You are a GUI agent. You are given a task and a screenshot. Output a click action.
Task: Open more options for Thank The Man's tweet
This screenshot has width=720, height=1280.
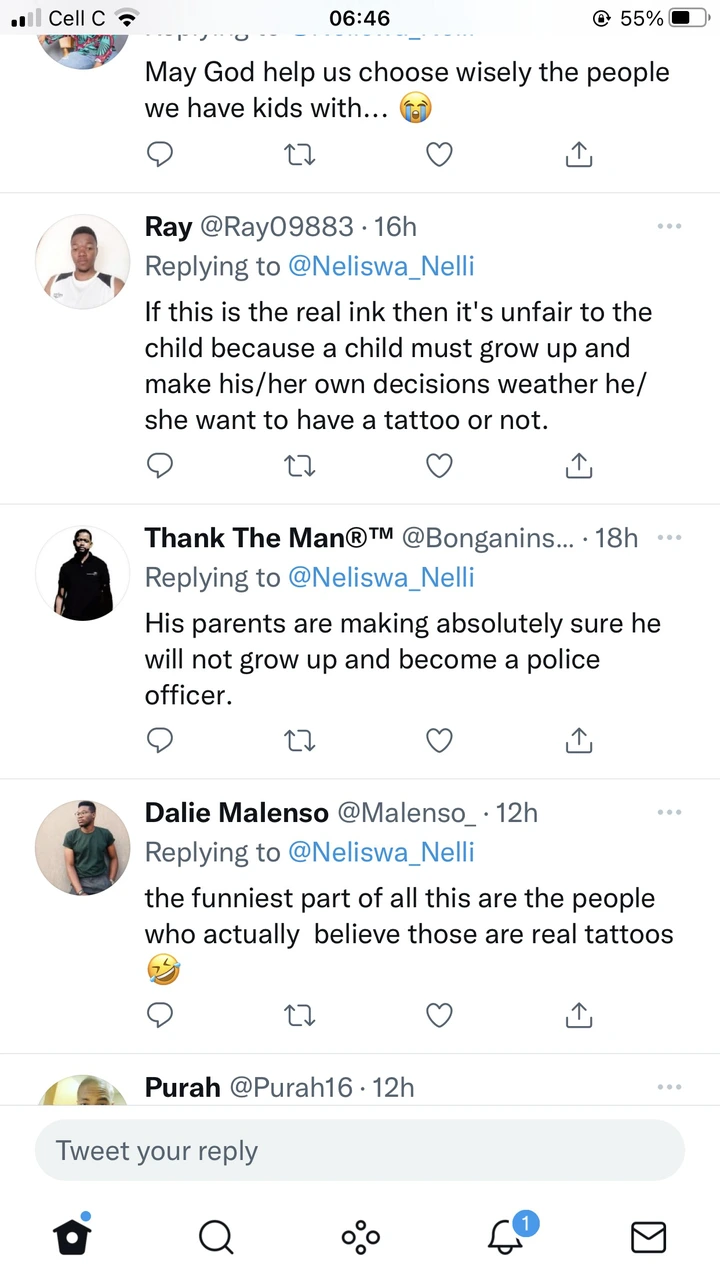(x=669, y=538)
